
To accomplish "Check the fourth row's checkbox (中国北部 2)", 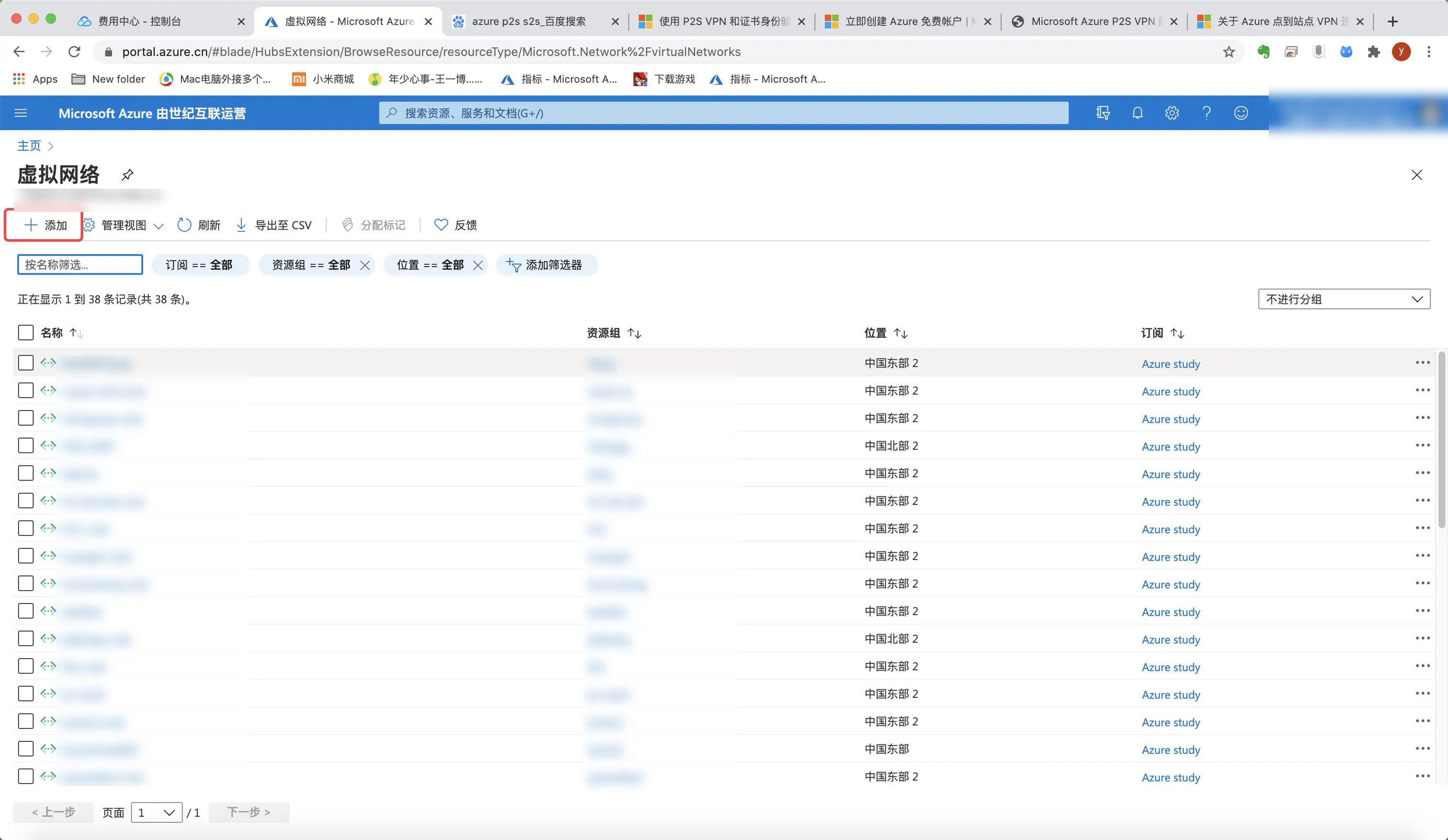I will pos(25,445).
